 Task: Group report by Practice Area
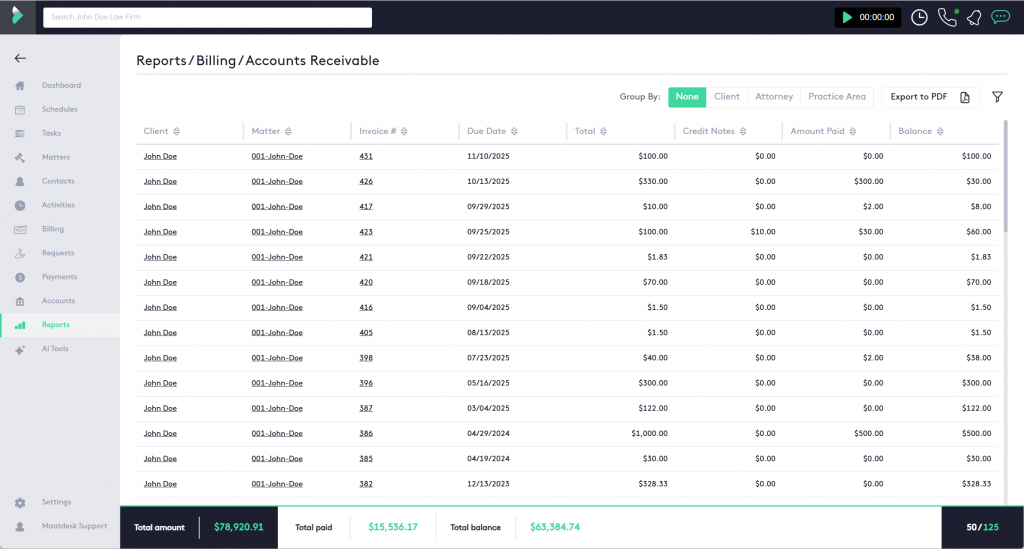coord(837,97)
